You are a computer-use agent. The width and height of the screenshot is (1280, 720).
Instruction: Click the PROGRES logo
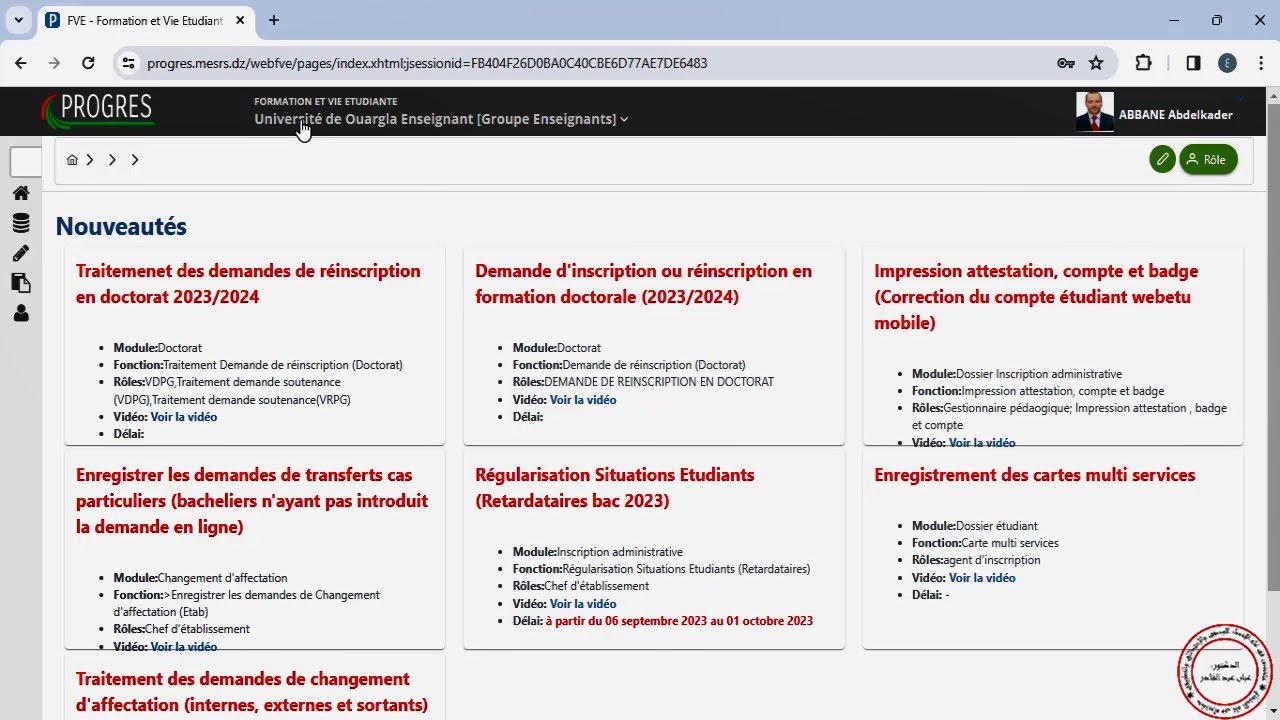click(x=98, y=111)
